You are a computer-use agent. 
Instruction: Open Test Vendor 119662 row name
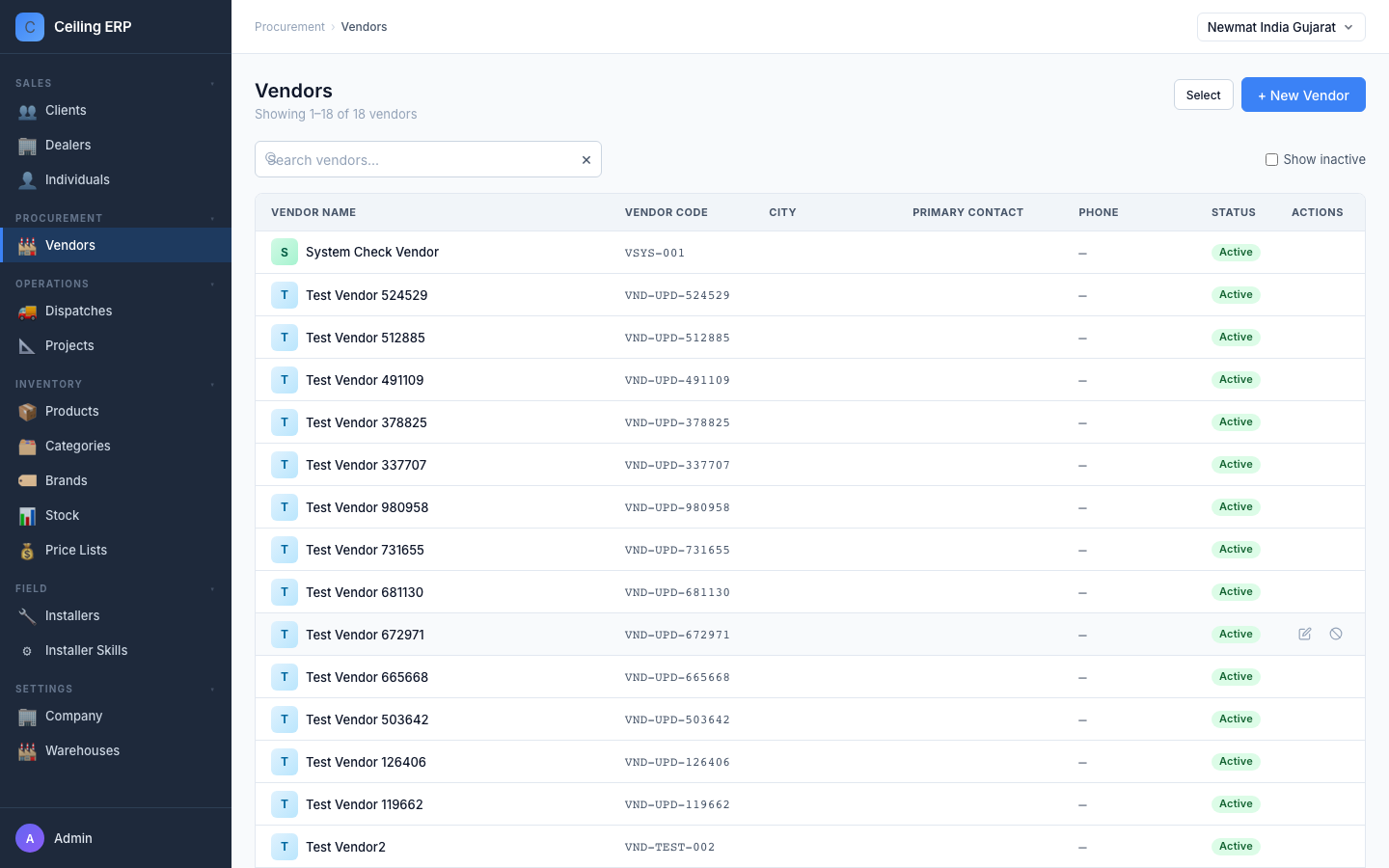coord(365,804)
